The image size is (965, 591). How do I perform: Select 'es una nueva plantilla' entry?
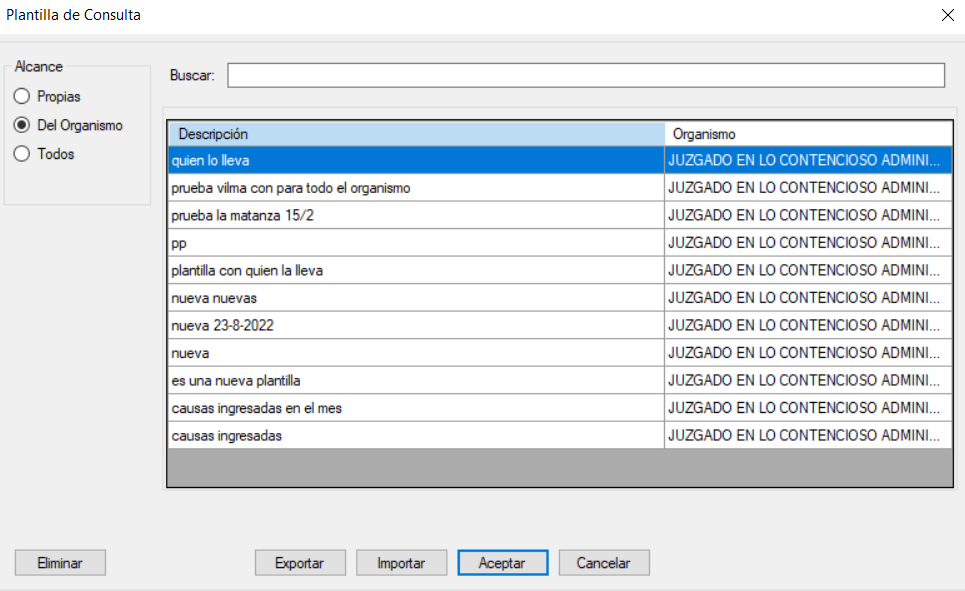click(x=415, y=380)
